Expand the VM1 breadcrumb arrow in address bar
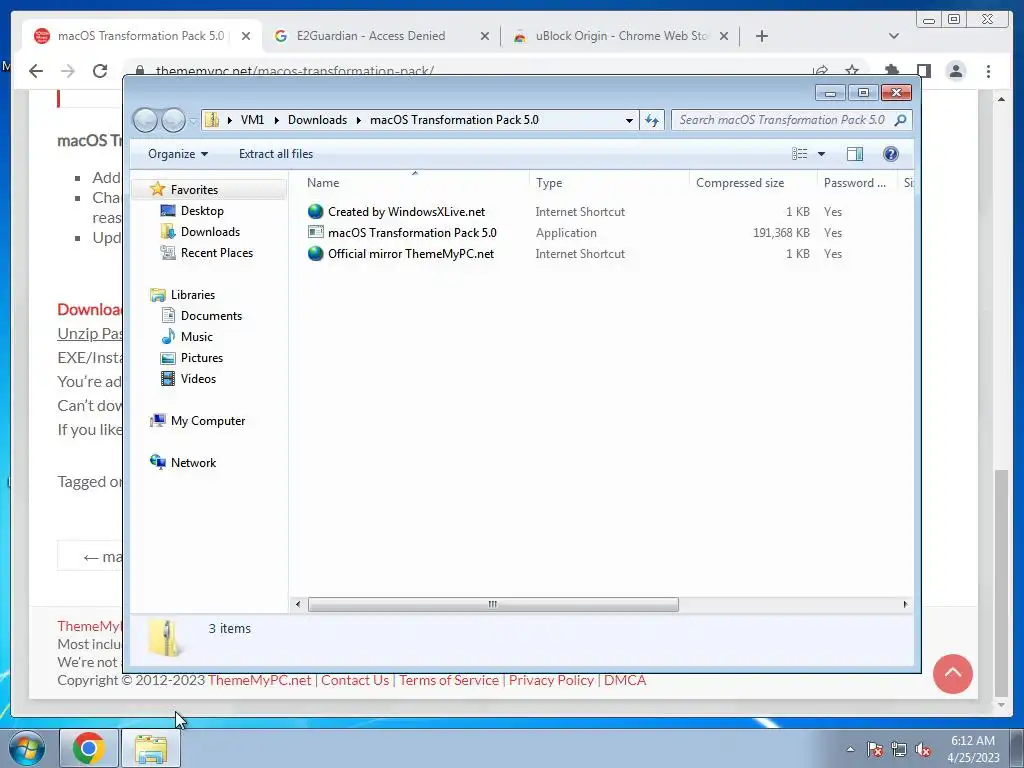Image resolution: width=1024 pixels, height=768 pixels. [x=276, y=120]
